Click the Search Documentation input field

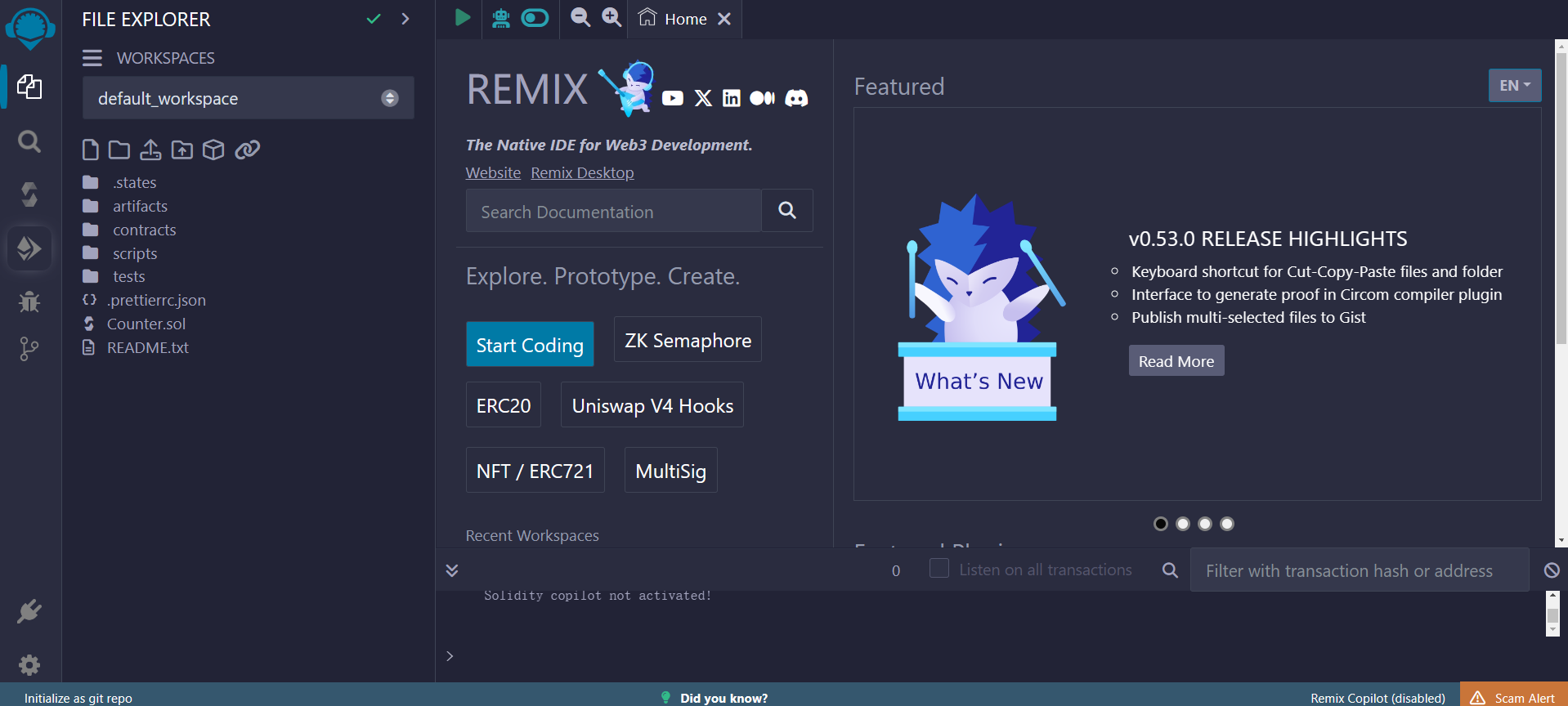coord(613,212)
